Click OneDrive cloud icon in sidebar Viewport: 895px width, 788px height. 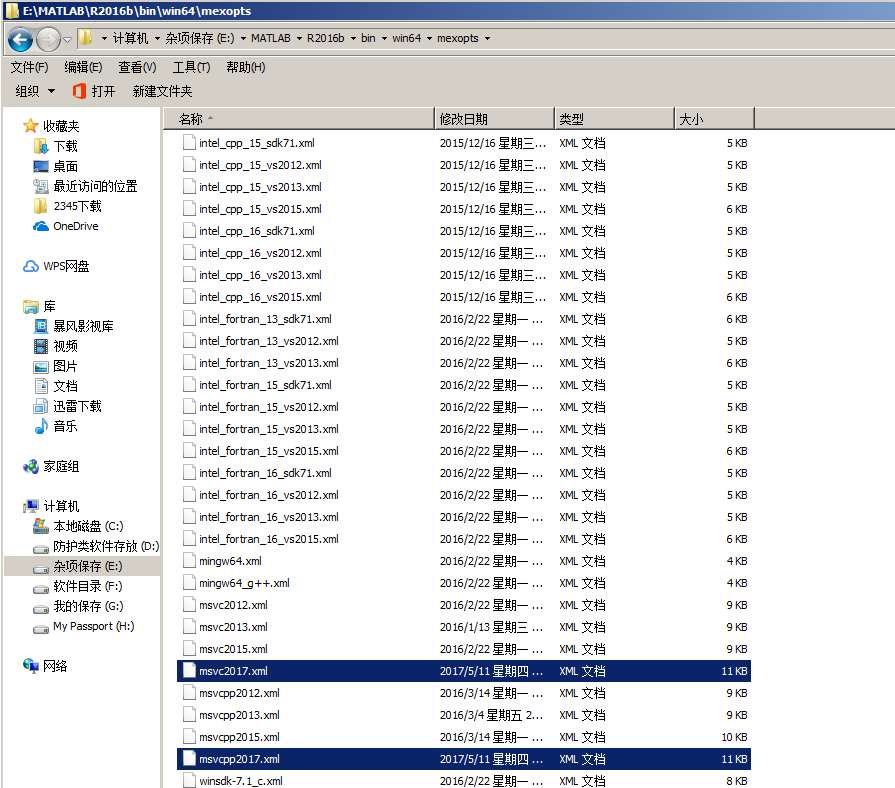(41, 226)
